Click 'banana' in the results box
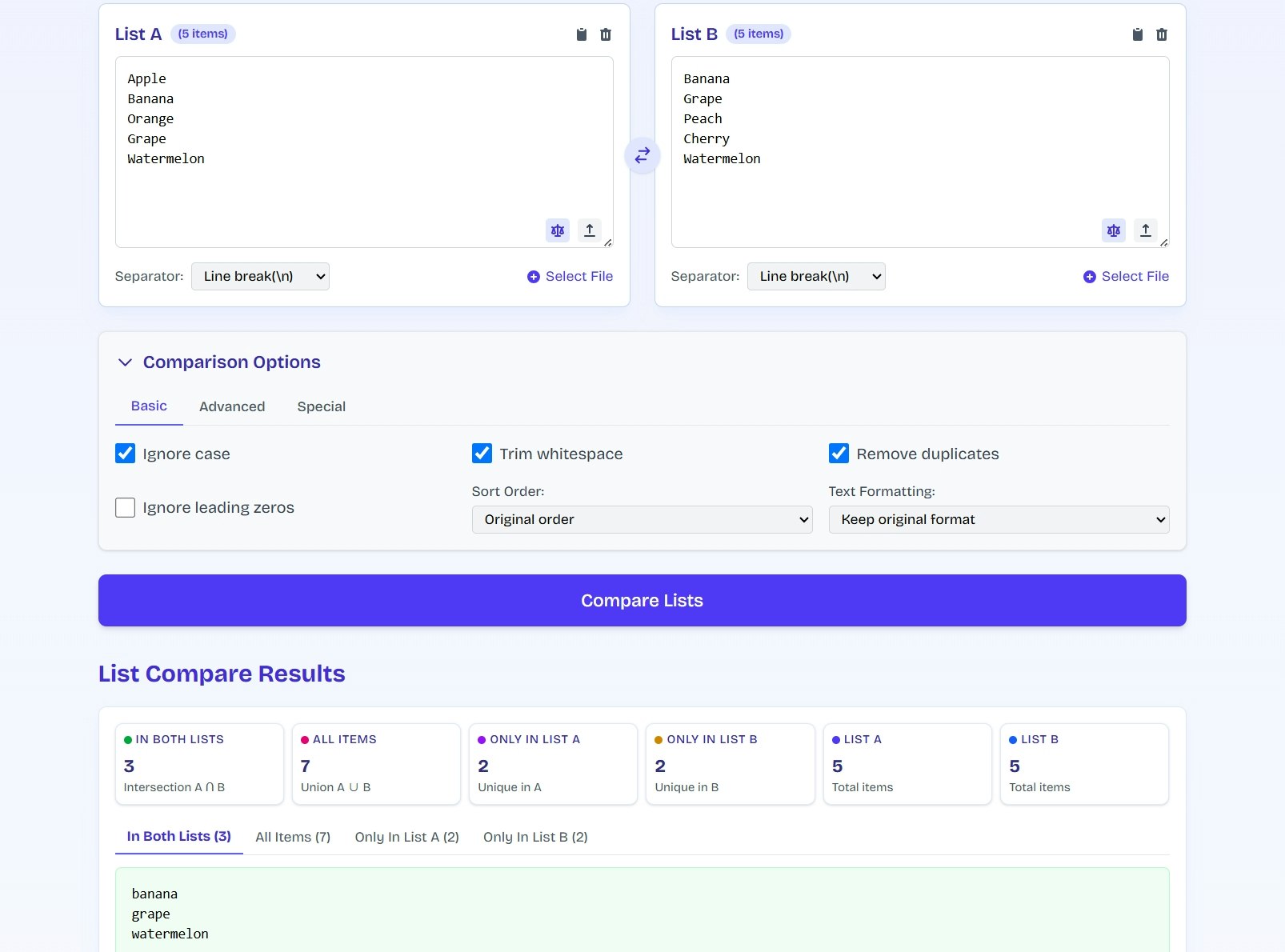Image resolution: width=1285 pixels, height=952 pixels. point(154,894)
